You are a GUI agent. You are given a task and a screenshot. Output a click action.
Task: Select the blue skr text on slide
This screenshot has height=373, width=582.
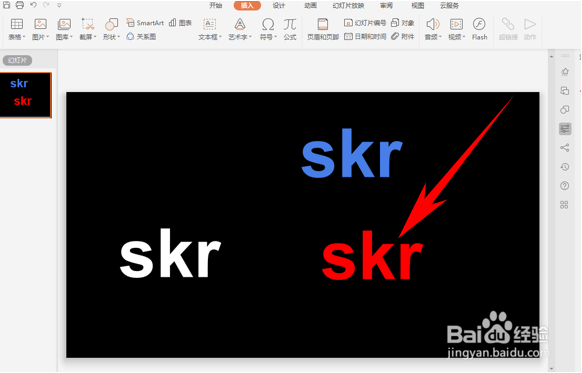[352, 154]
